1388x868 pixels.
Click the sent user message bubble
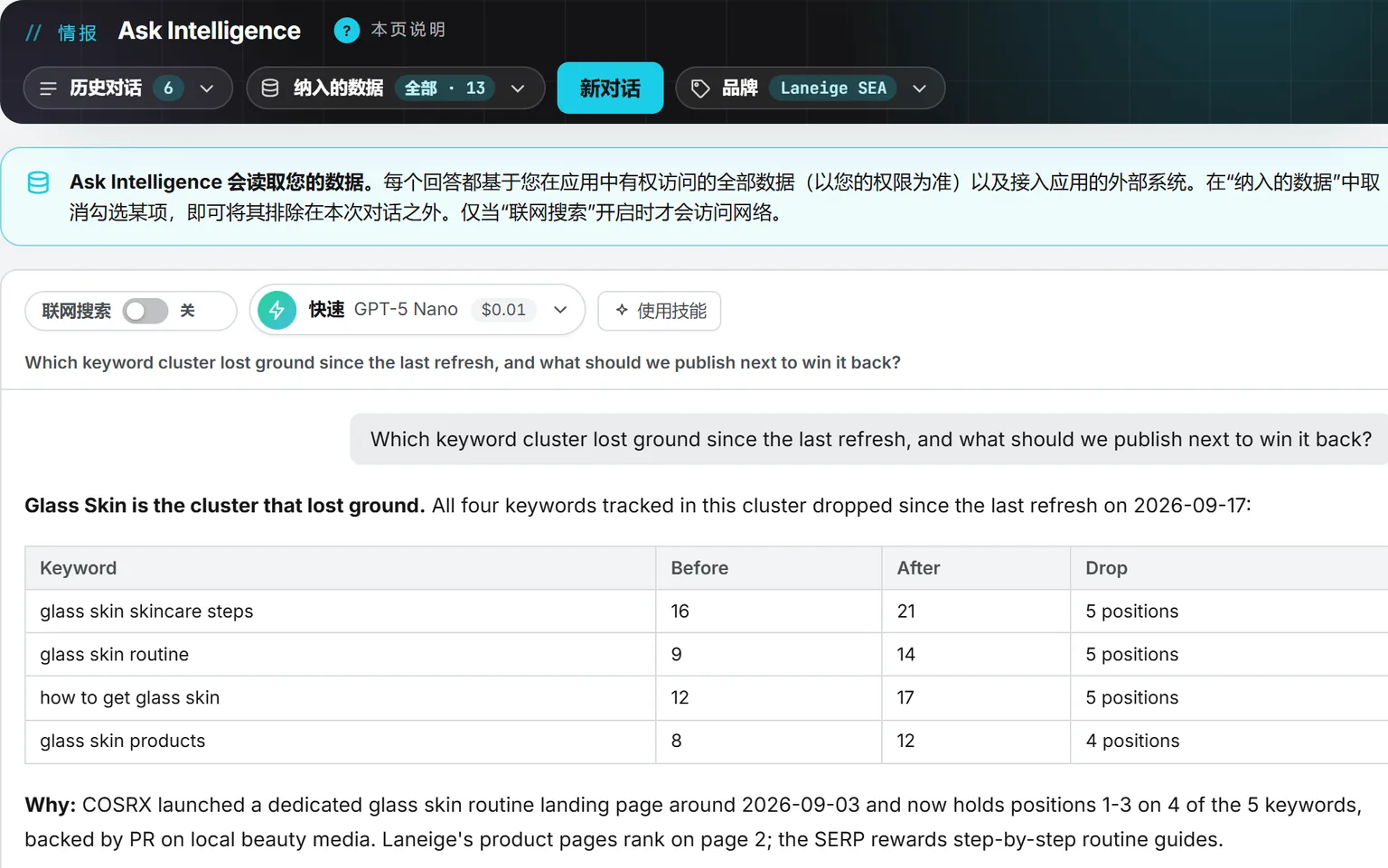(870, 439)
